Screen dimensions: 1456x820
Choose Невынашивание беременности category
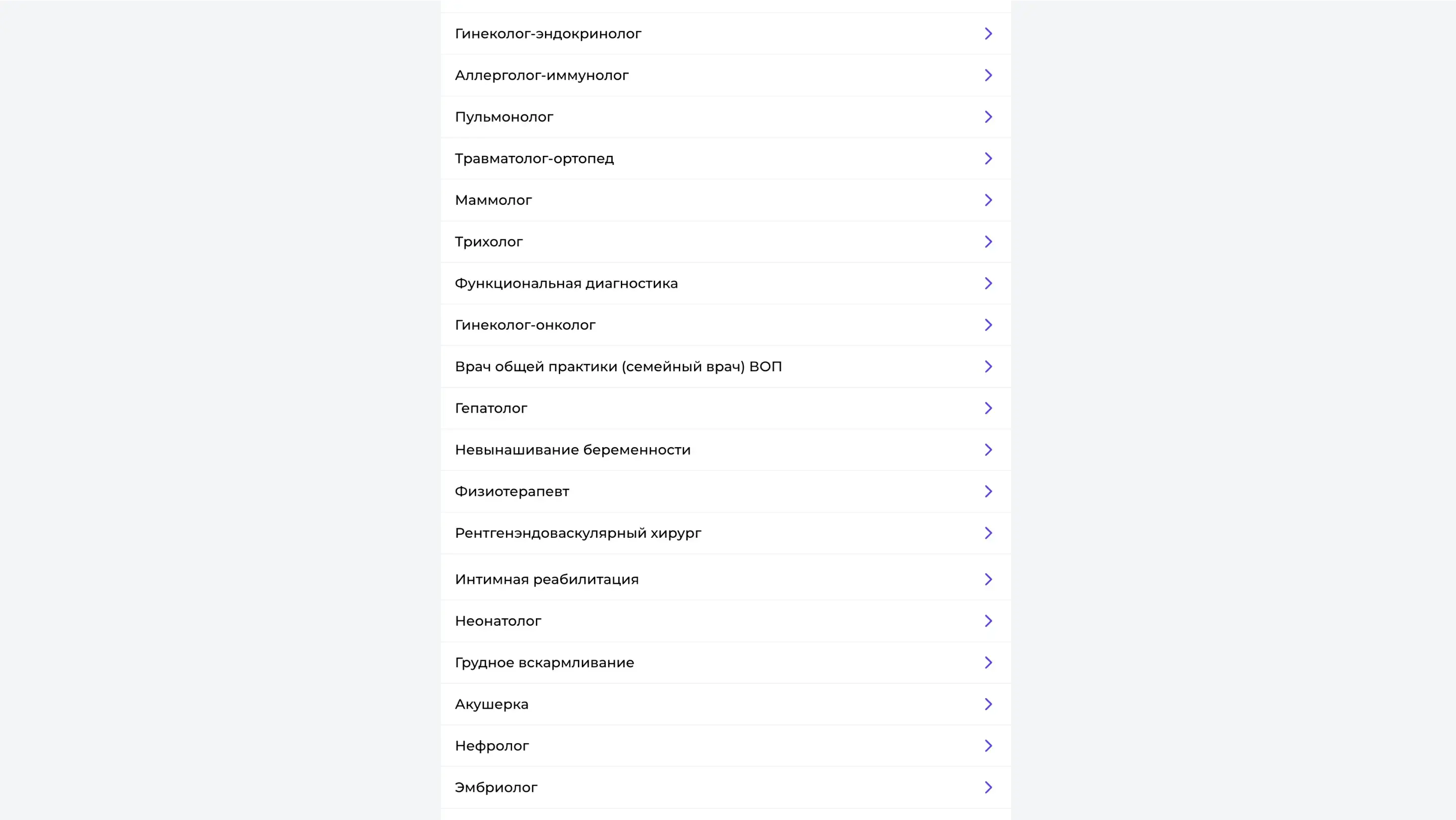point(572,450)
